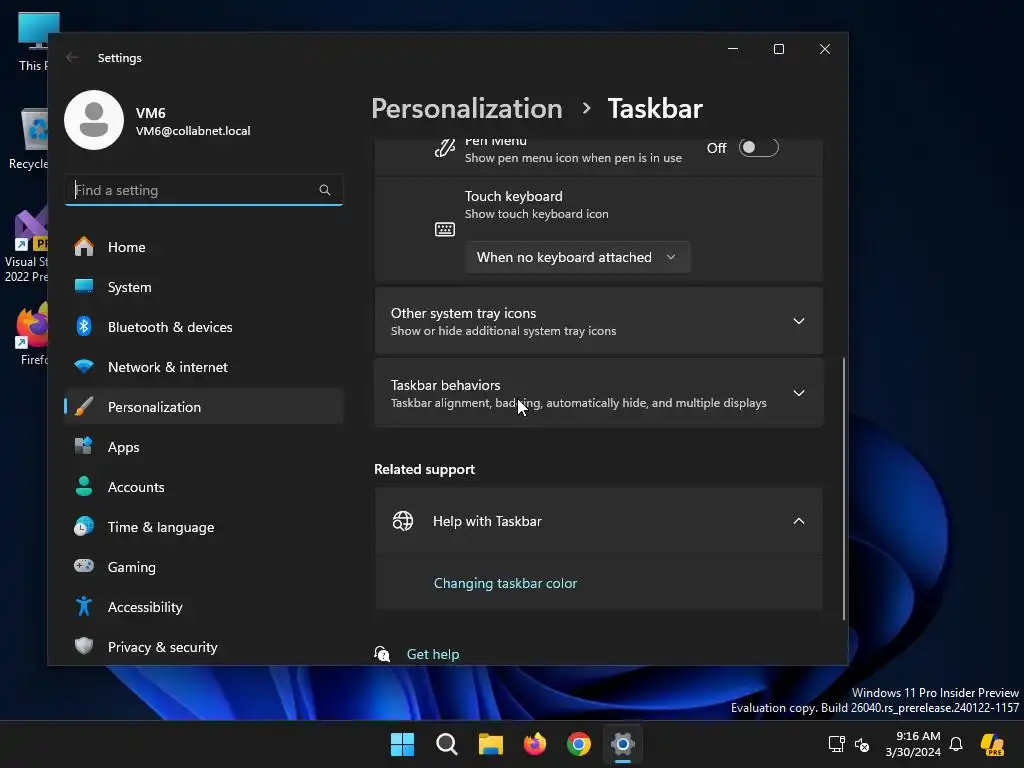Click the Get help chat icon

pos(382,654)
